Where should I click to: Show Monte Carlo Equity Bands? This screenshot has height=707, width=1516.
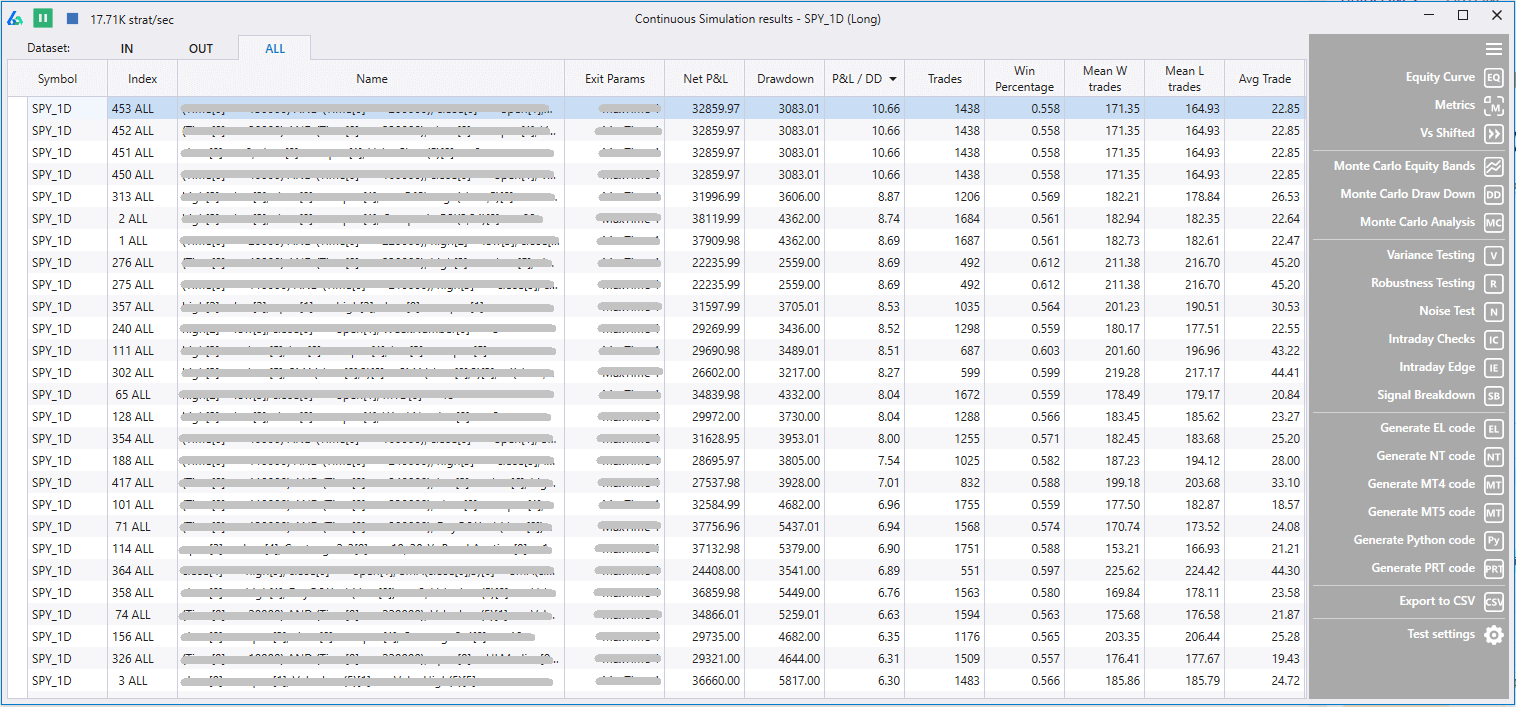1493,167
